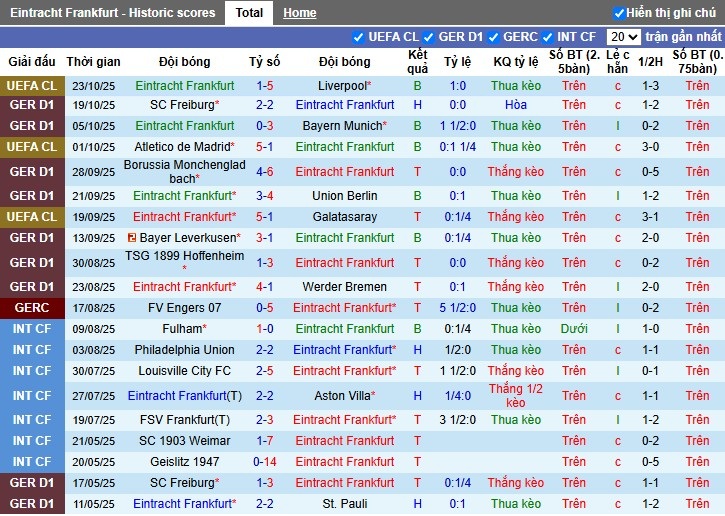The image size is (725, 516).
Task: Uncheck the GER D1 league filter
Action: pyautogui.click(x=431, y=37)
